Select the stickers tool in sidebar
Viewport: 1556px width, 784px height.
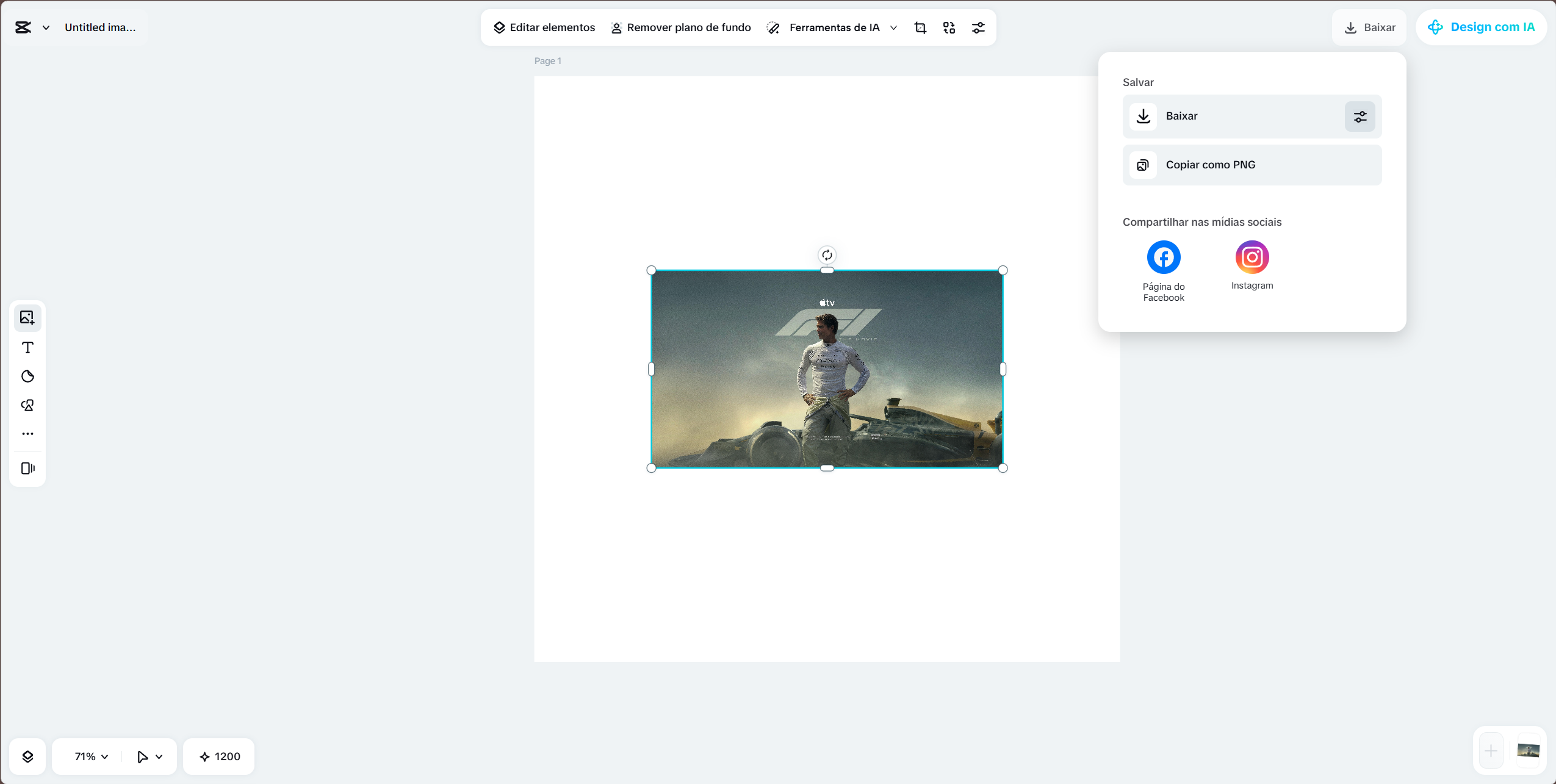pos(27,376)
